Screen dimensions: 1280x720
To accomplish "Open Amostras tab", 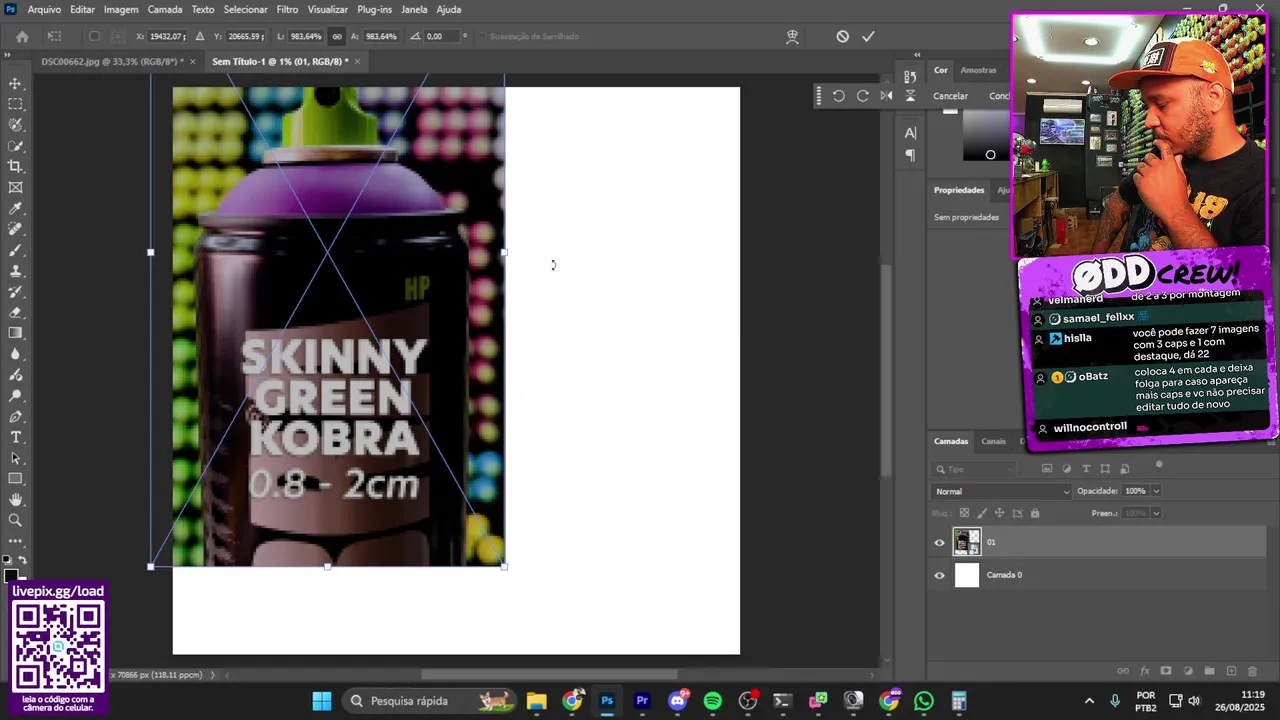I will coord(978,70).
